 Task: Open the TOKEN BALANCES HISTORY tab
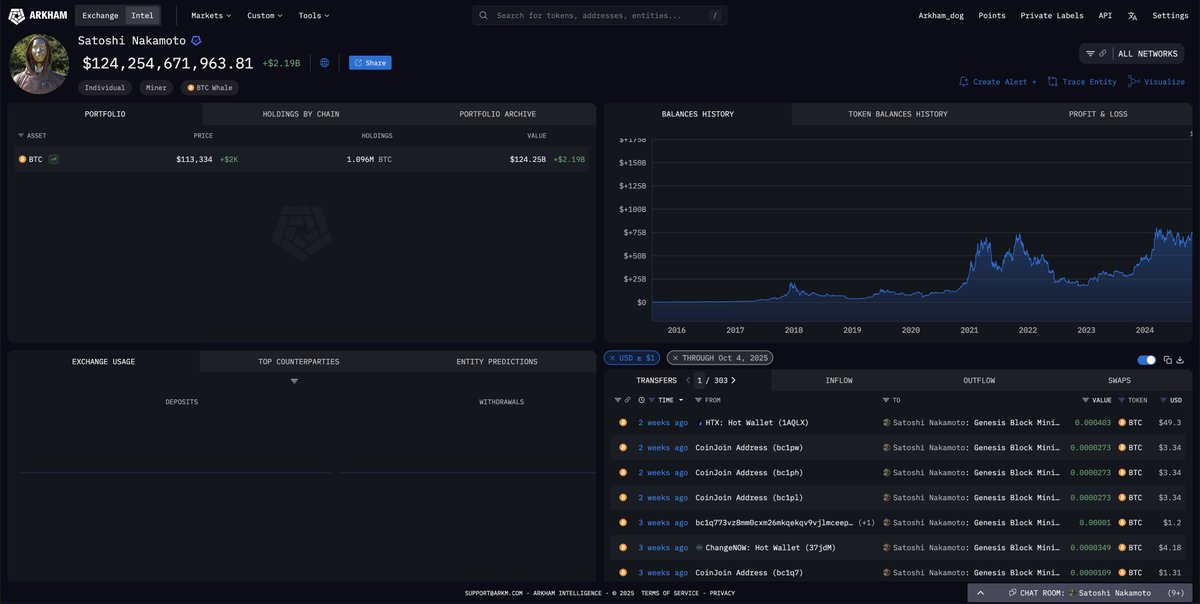click(x=898, y=114)
